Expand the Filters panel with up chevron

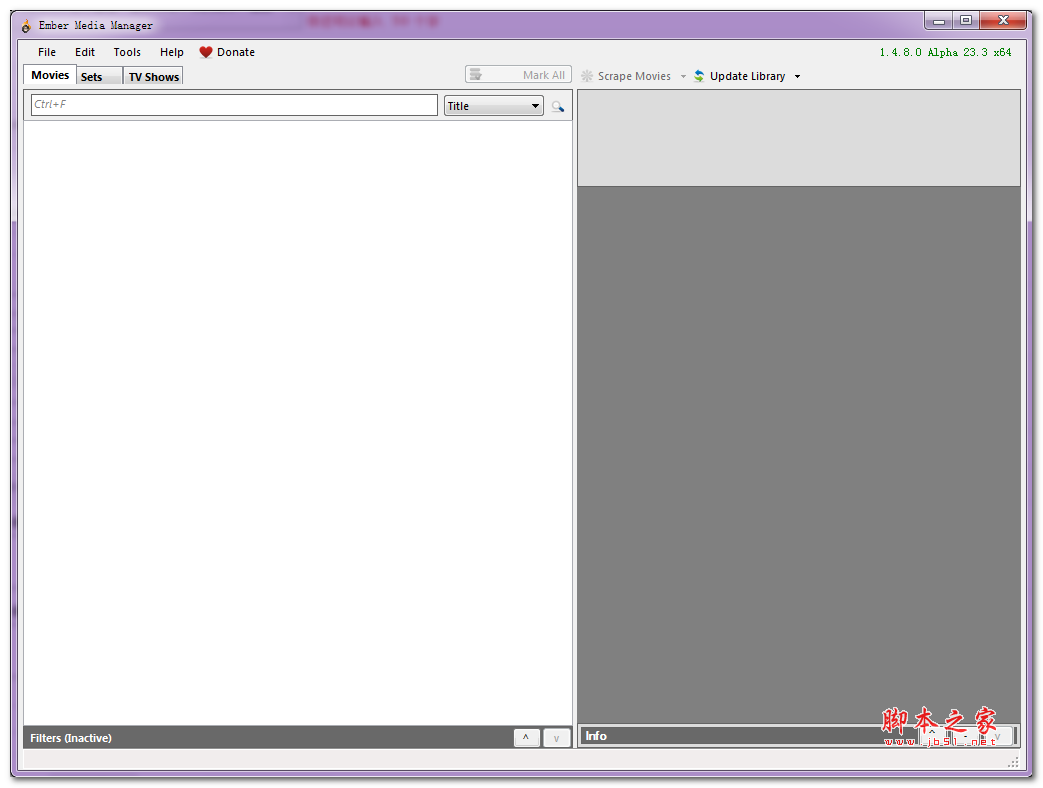[526, 737]
